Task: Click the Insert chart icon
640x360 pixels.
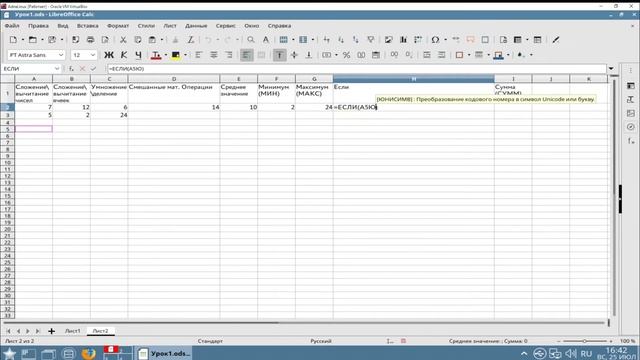Action: pyautogui.click(x=403, y=40)
